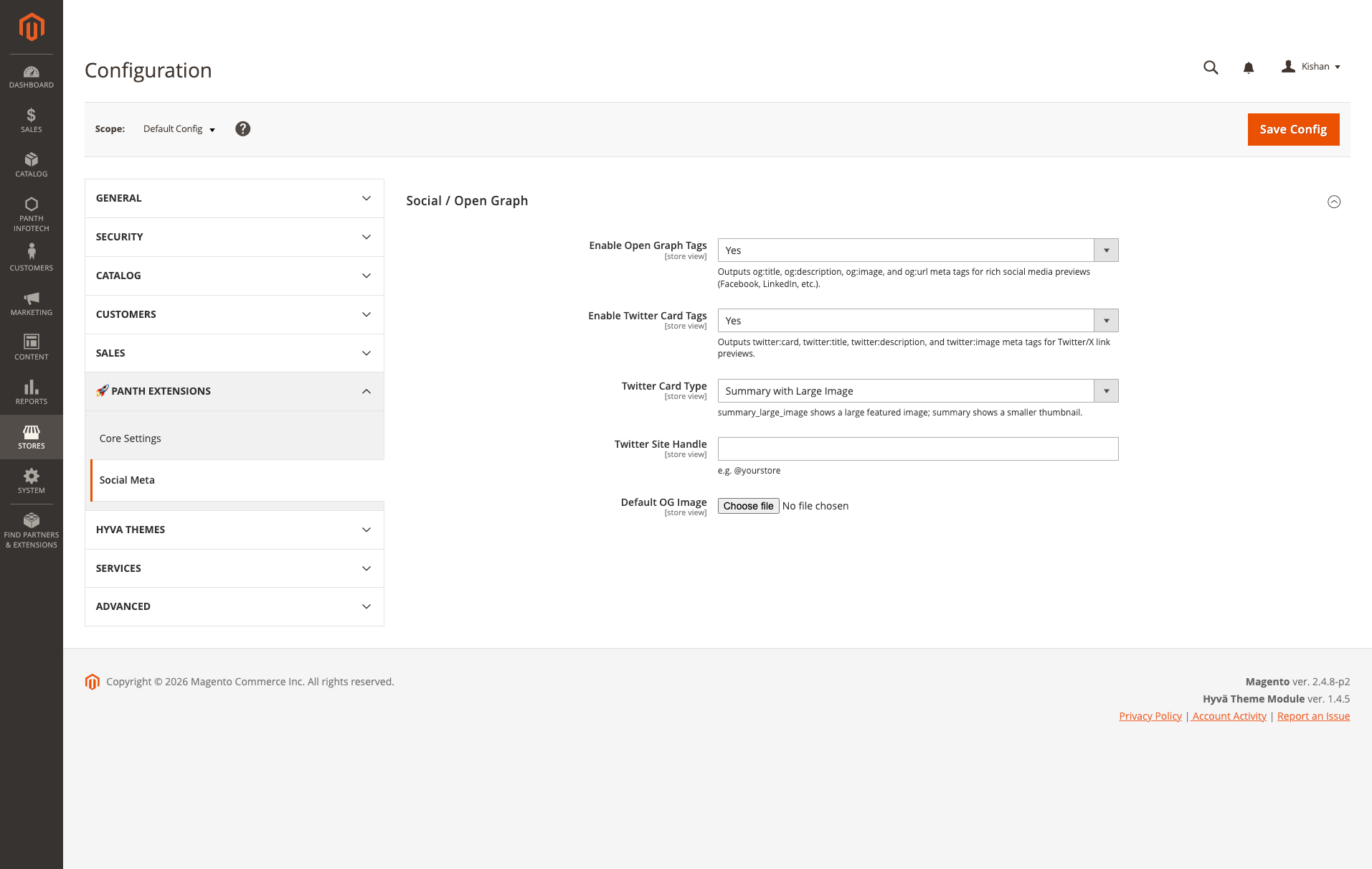Click the Stores sidebar icon
Viewport: 1372px width, 869px height.
[x=31, y=435]
